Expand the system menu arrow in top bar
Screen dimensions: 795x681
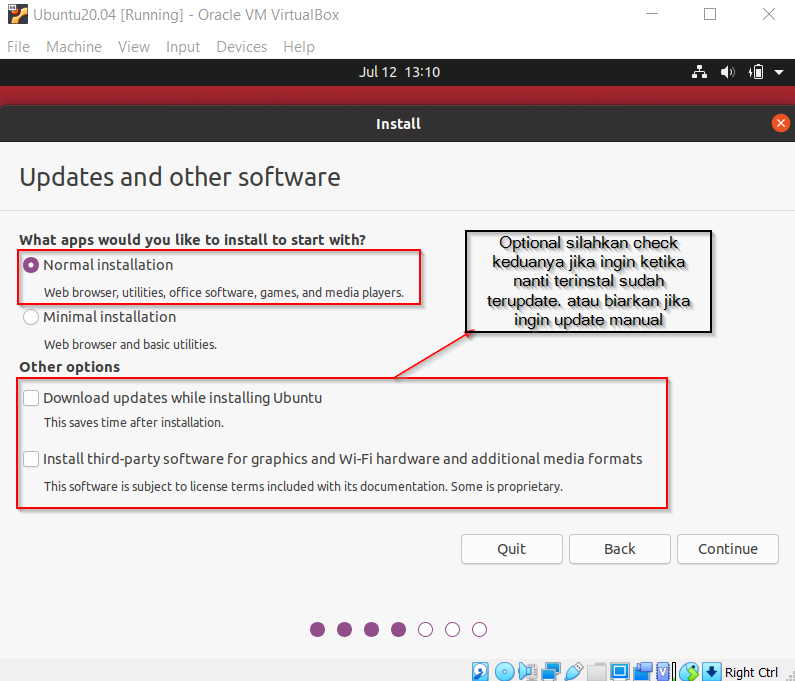(x=778, y=72)
